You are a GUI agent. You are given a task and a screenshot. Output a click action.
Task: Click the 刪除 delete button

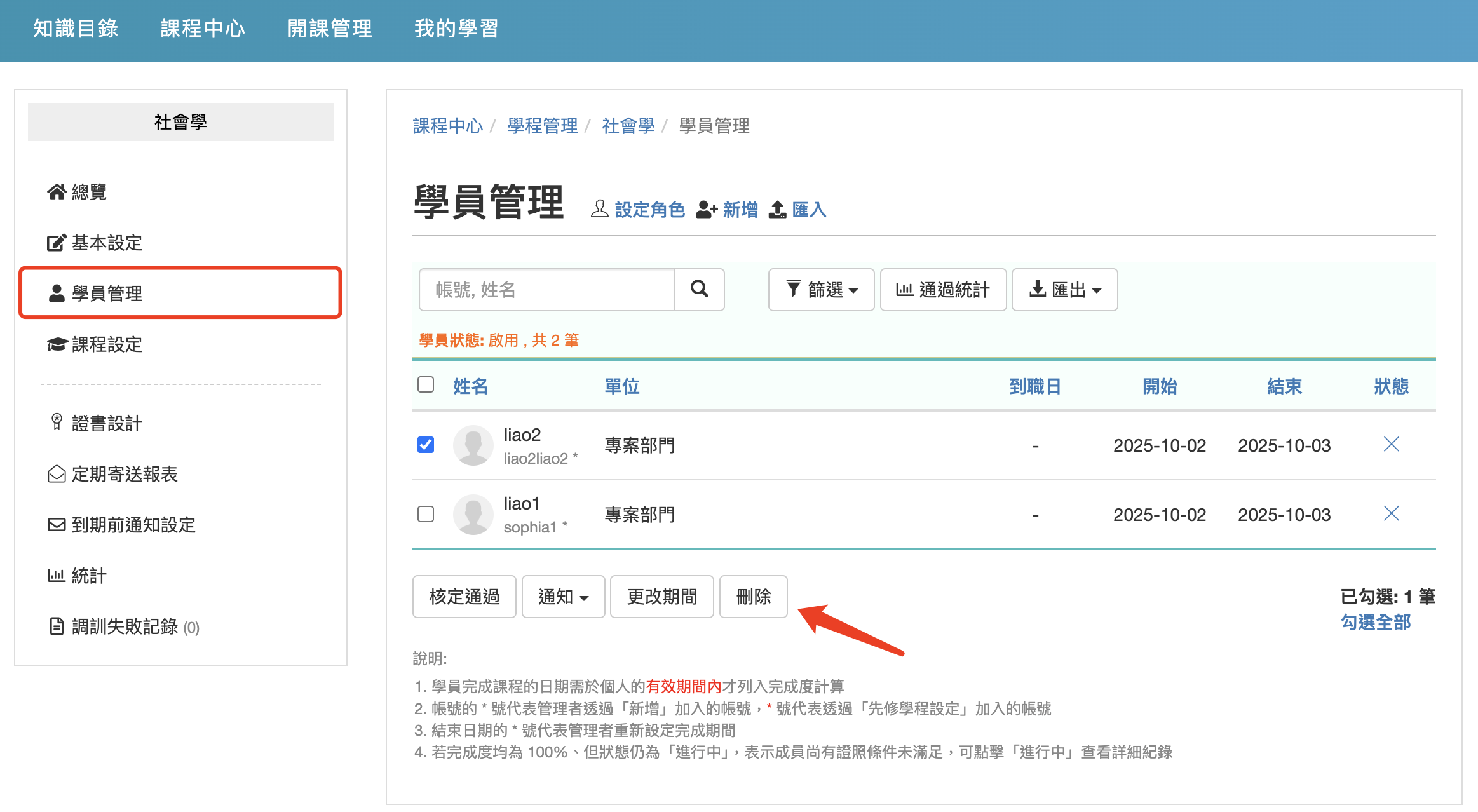[754, 597]
